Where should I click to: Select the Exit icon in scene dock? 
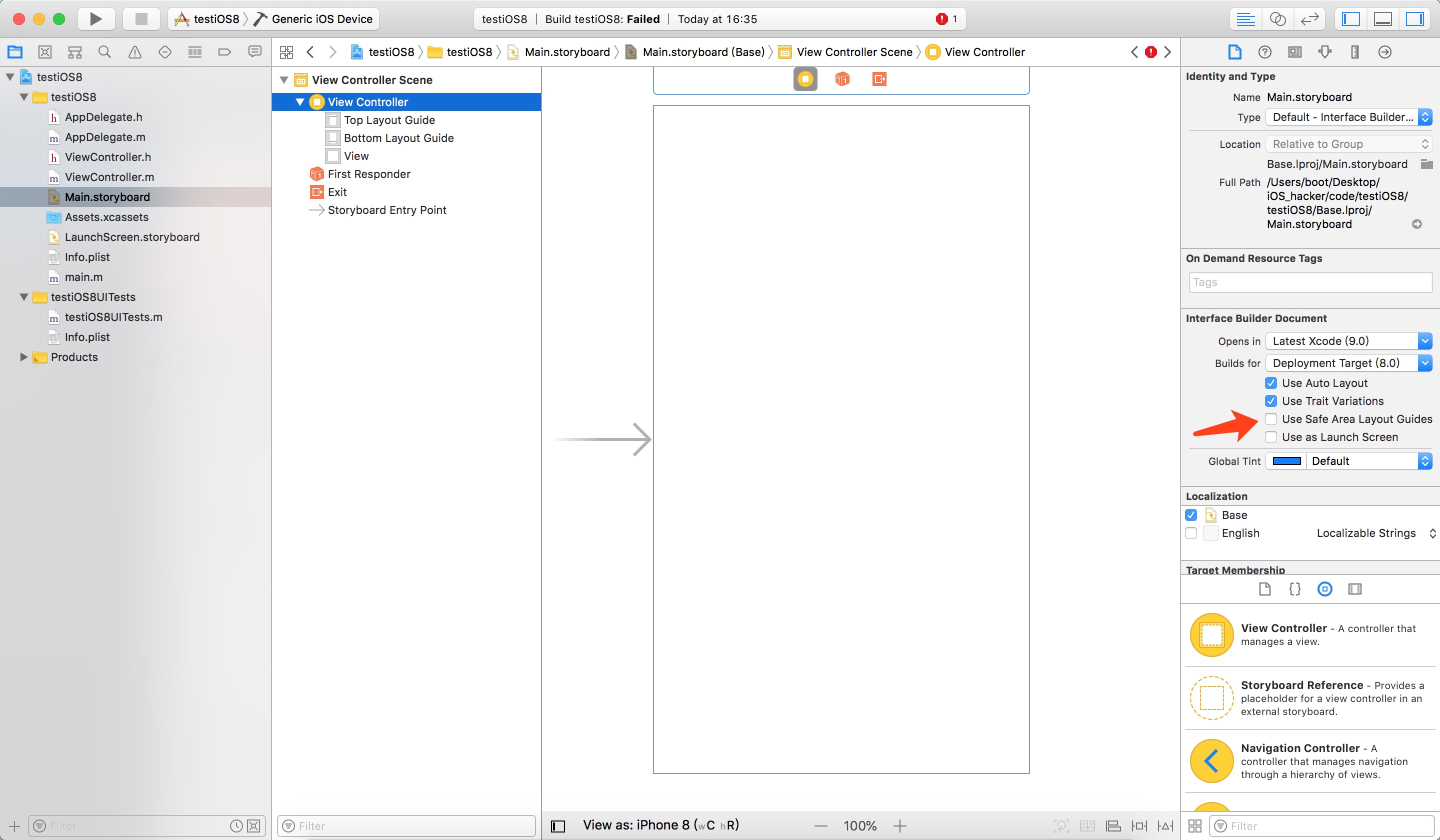[x=879, y=79]
